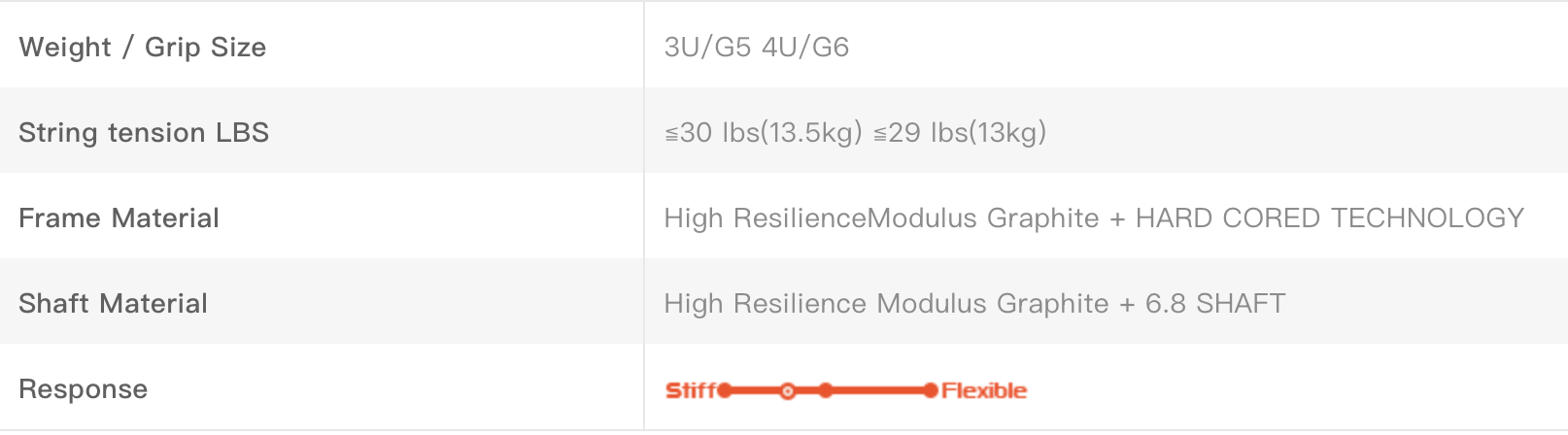The width and height of the screenshot is (1568, 435).
Task: Click the Weight / Grip Size label
Action: pos(142,47)
